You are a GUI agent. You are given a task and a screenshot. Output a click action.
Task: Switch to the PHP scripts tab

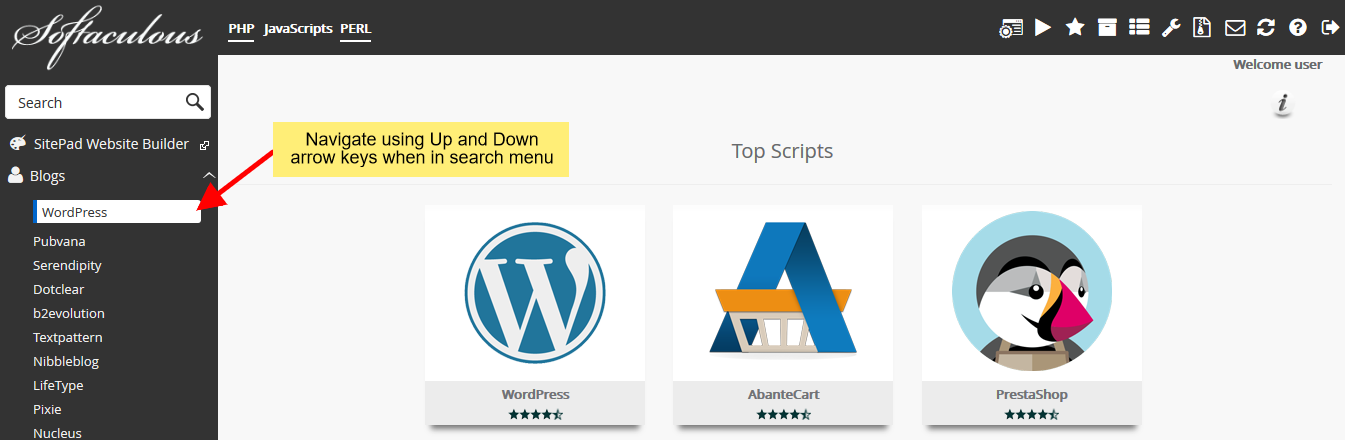[241, 29]
